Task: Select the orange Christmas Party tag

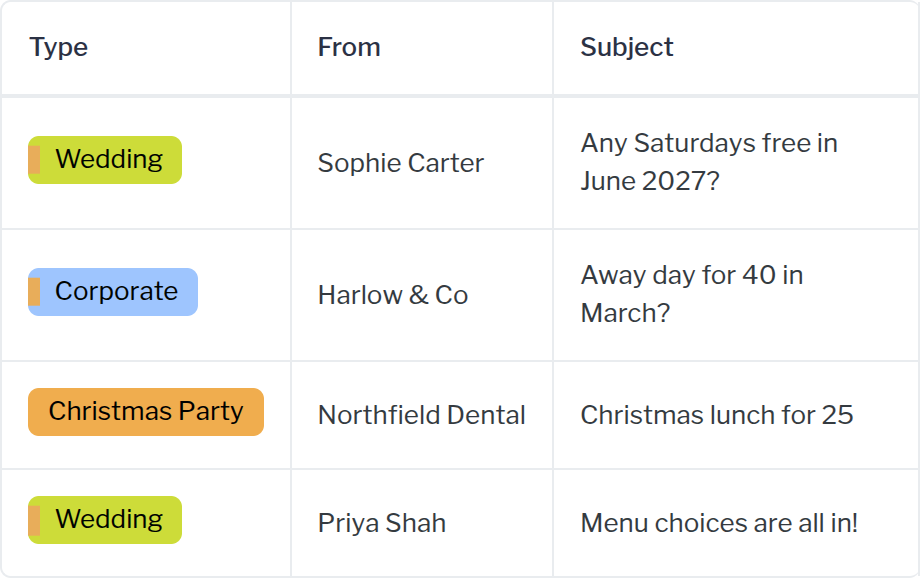Action: 146,412
